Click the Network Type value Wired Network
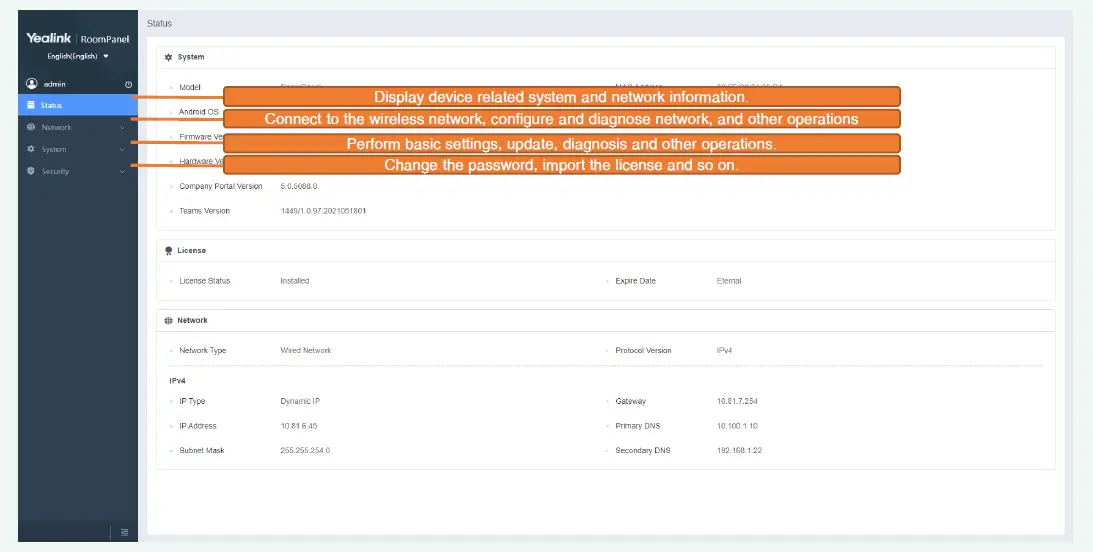The width and height of the screenshot is (1093, 552). coord(305,351)
